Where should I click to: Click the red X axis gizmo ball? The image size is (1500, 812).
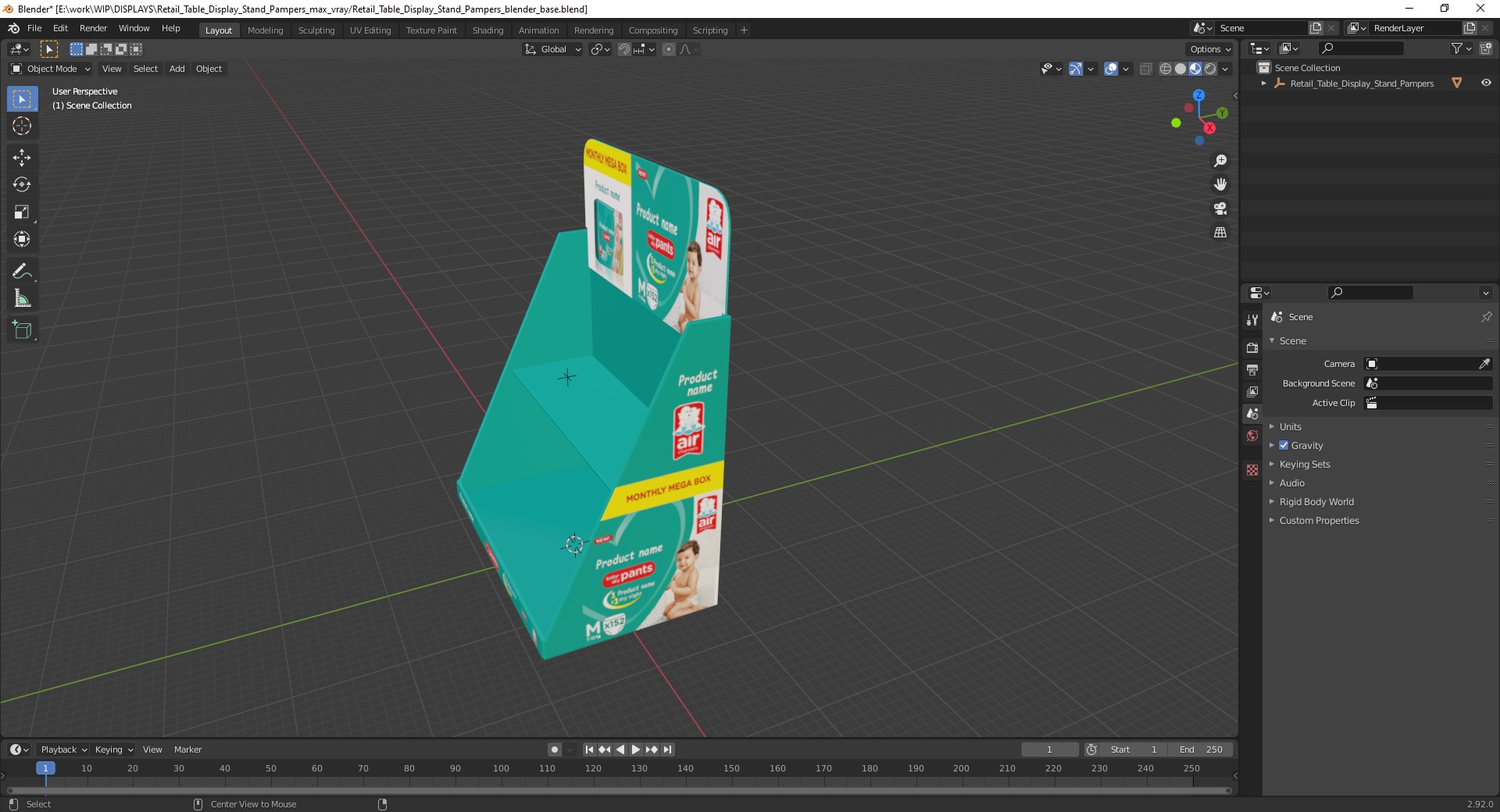[1209, 128]
